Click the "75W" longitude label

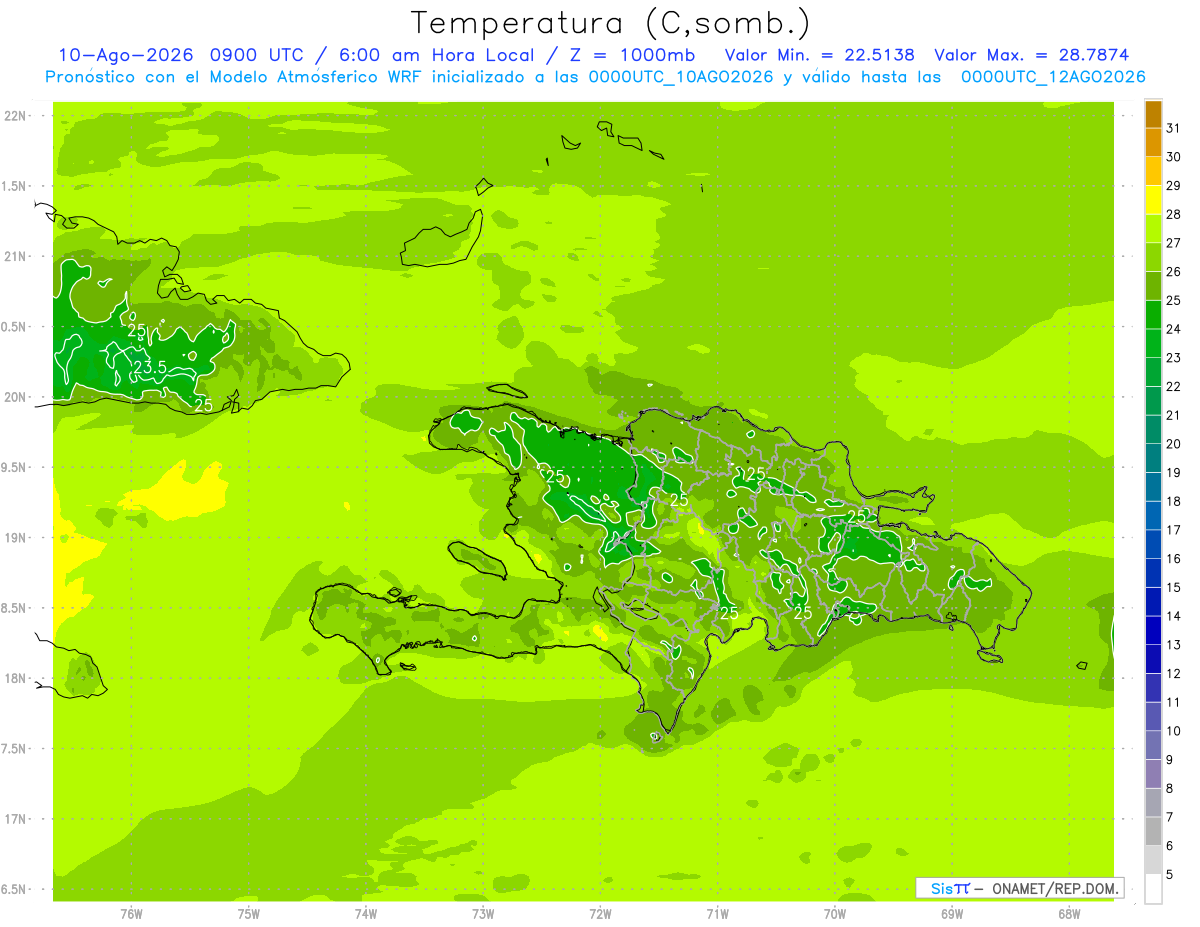pos(248,914)
